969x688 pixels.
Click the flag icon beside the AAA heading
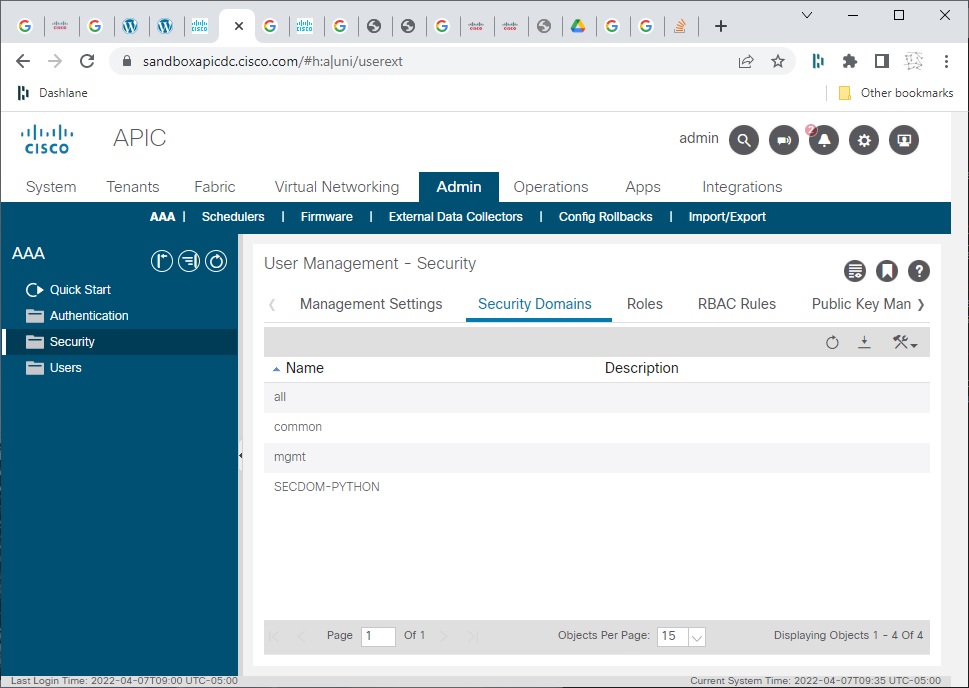click(x=162, y=261)
